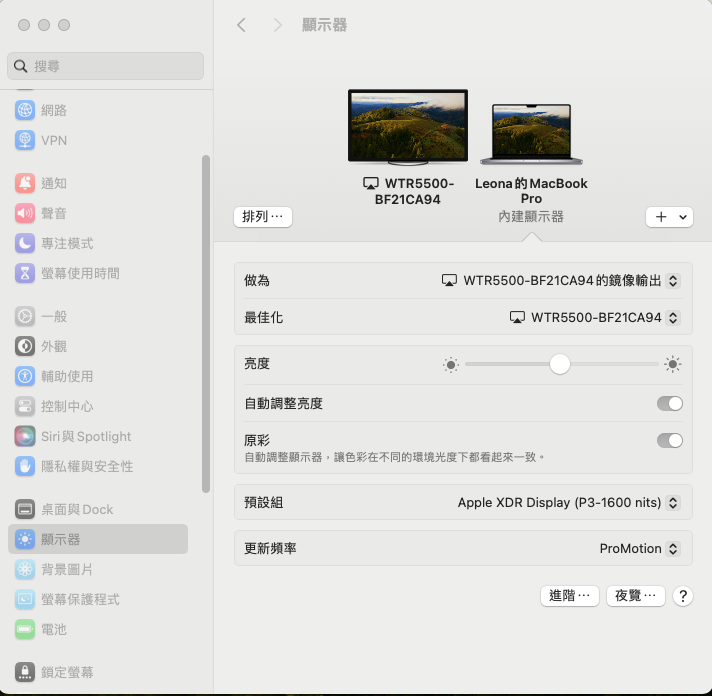Click the 進階⋯ advanced button
Image resolution: width=712 pixels, height=696 pixels.
[x=569, y=595]
